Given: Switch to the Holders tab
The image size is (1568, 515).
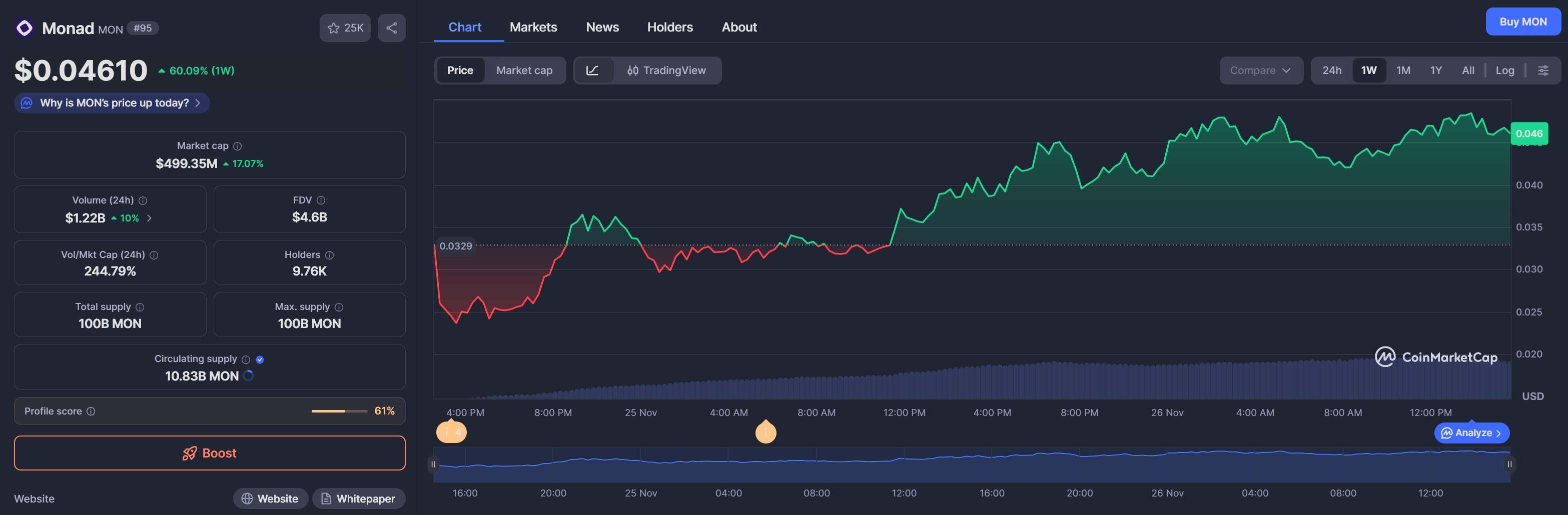Looking at the screenshot, I should (669, 27).
